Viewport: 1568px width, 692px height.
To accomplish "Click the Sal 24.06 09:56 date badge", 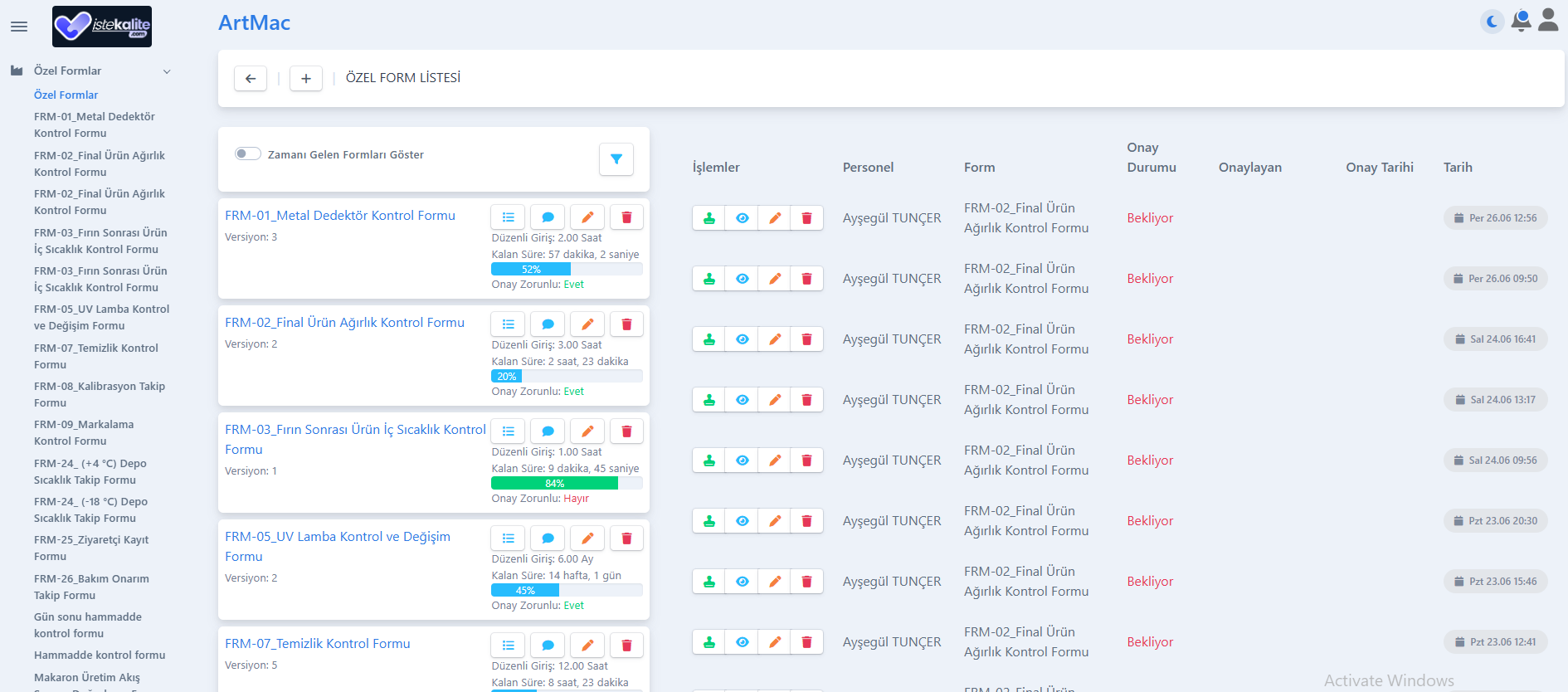I will point(1495,461).
